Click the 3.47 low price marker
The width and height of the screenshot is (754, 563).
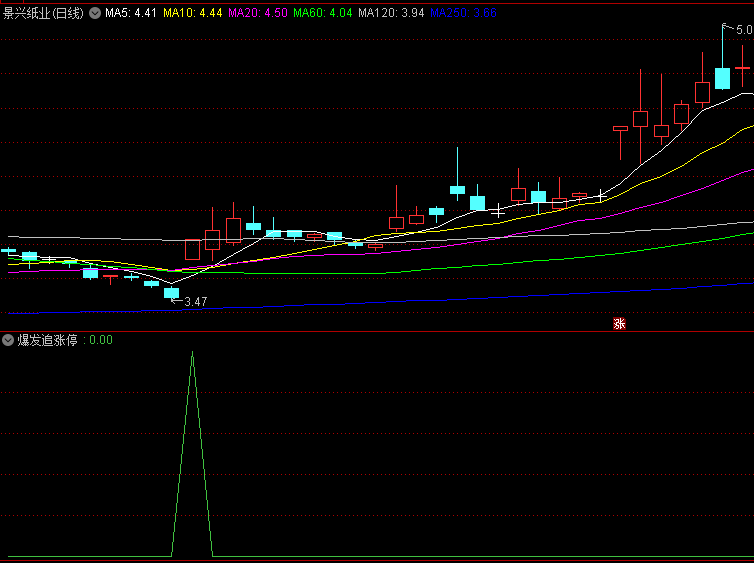tap(195, 301)
